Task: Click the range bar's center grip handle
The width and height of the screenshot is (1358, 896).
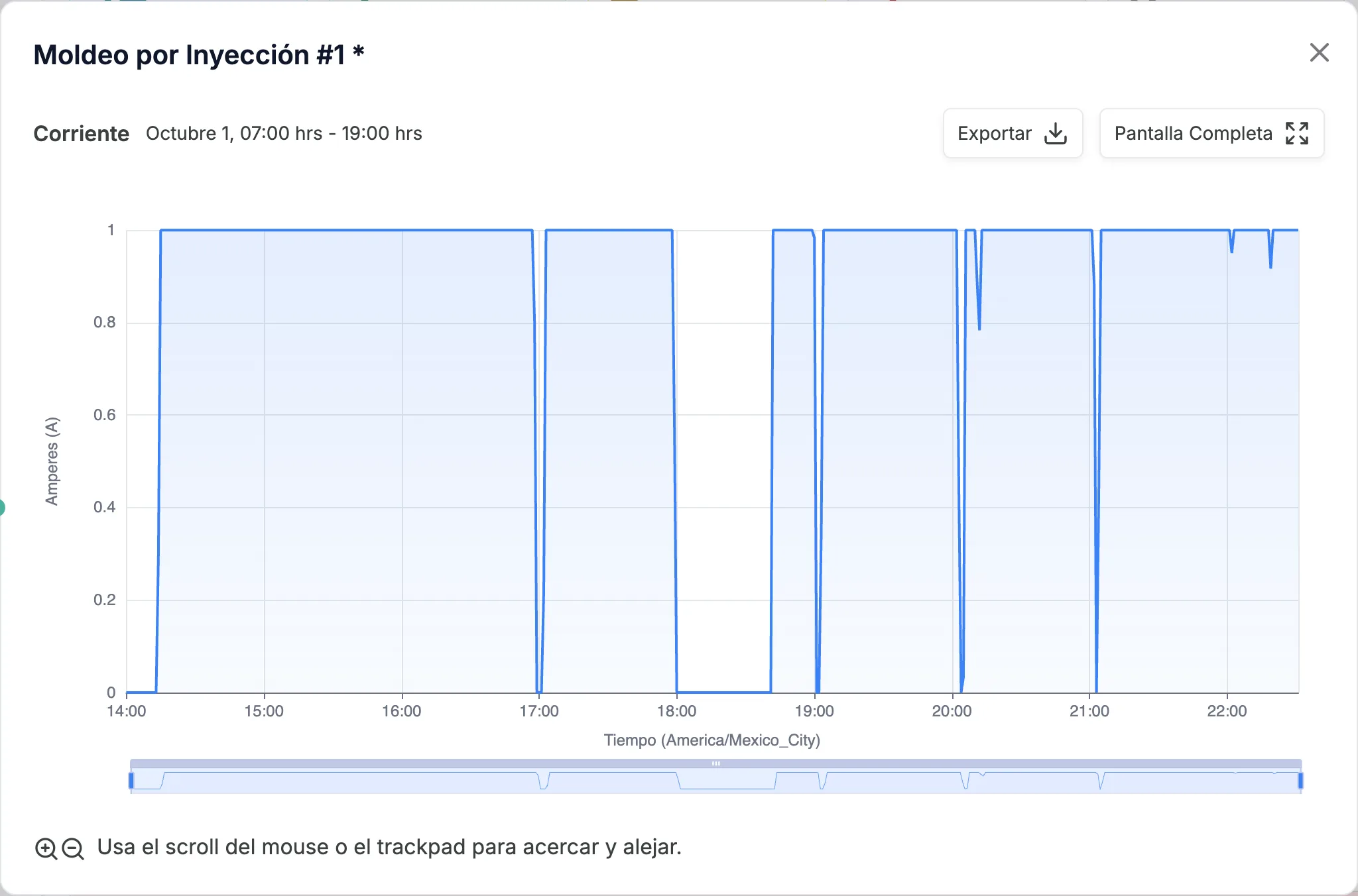Action: (716, 763)
